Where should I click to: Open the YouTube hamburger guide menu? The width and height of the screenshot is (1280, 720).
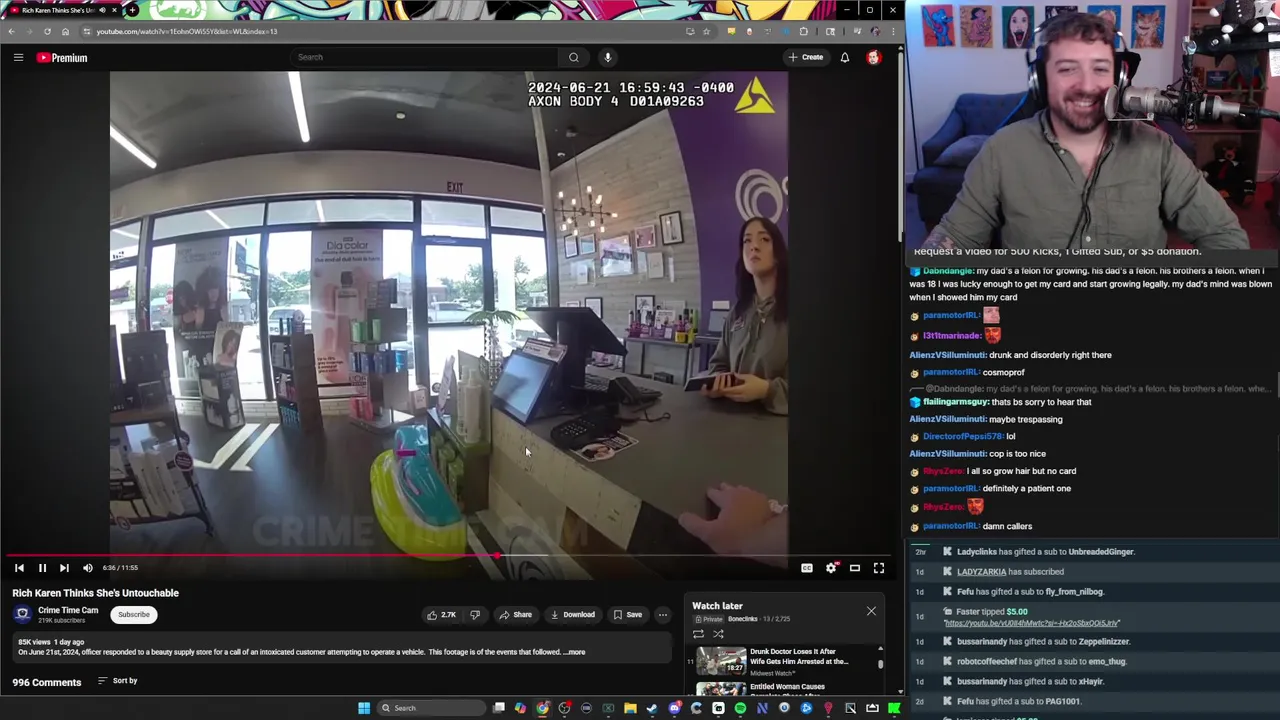[18, 57]
